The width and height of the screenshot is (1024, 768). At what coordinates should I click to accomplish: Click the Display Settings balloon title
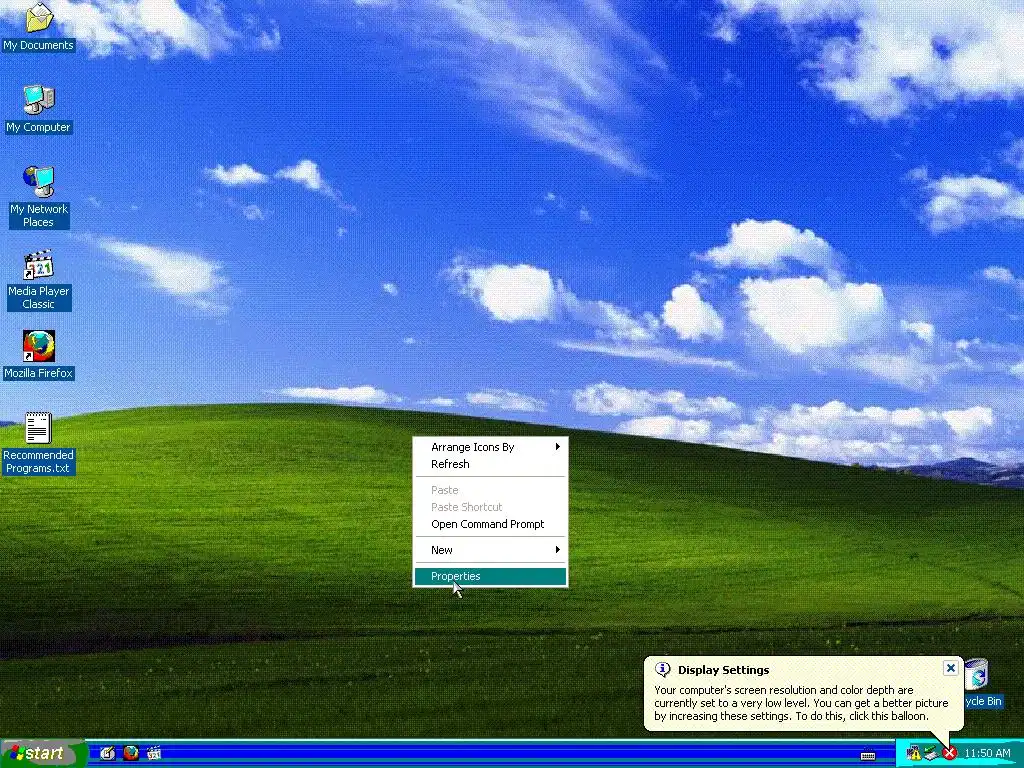tap(724, 670)
